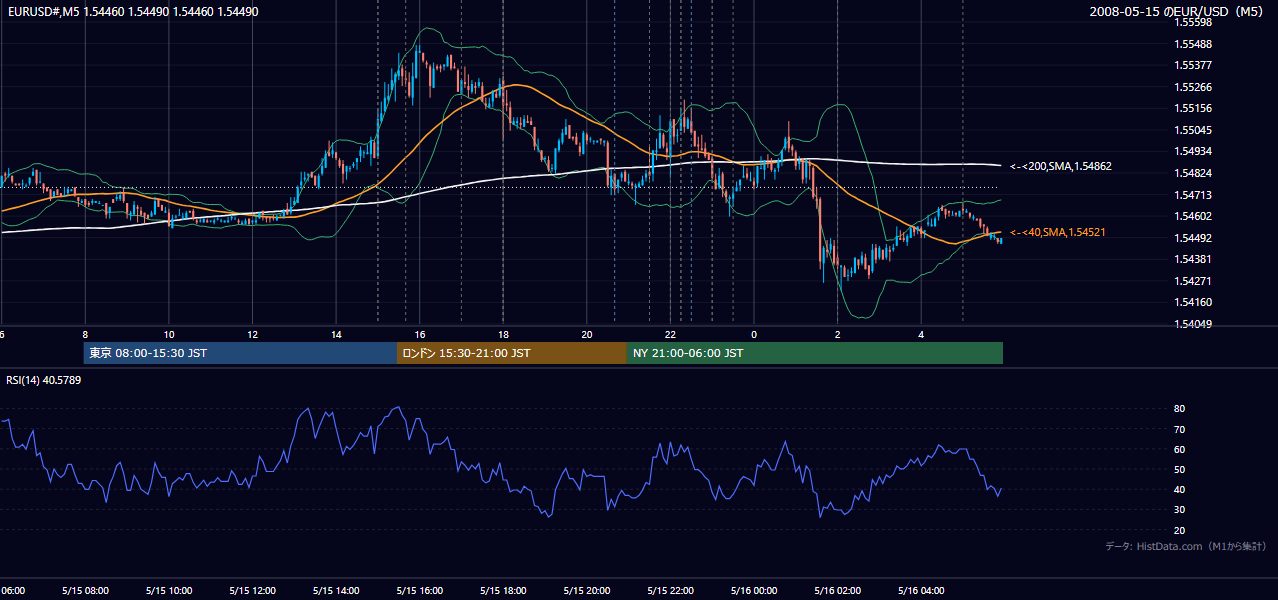Click hour marker 0 under price chart
This screenshot has height=600, width=1278.
pos(754,334)
